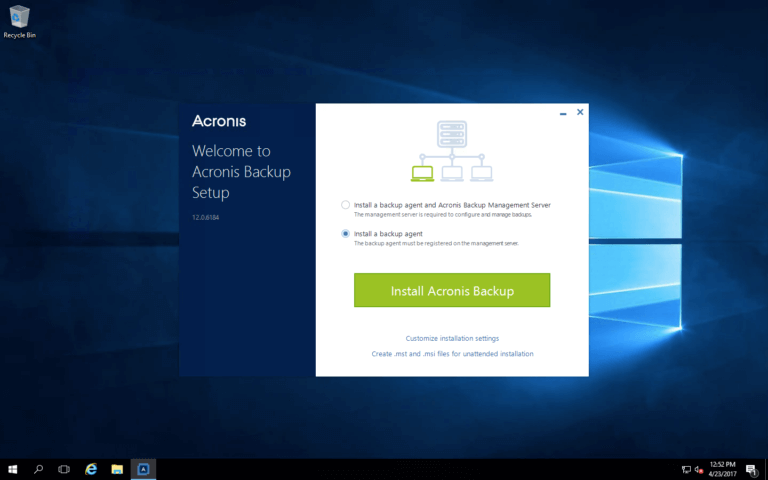
Task: Click the Install Acronis Backup button
Action: pyautogui.click(x=452, y=290)
